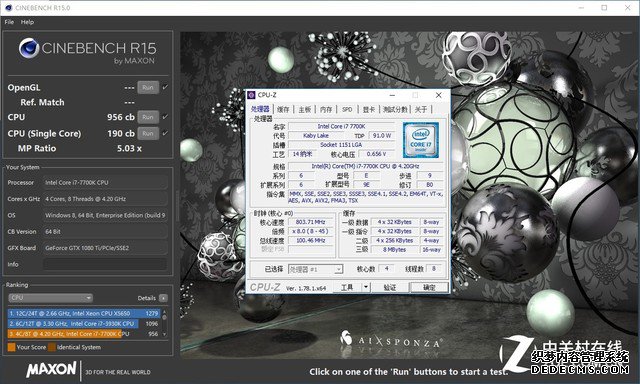Click the 工具 button in CPU-Z
Image resolution: width=640 pixels, height=384 pixels.
pos(347,287)
